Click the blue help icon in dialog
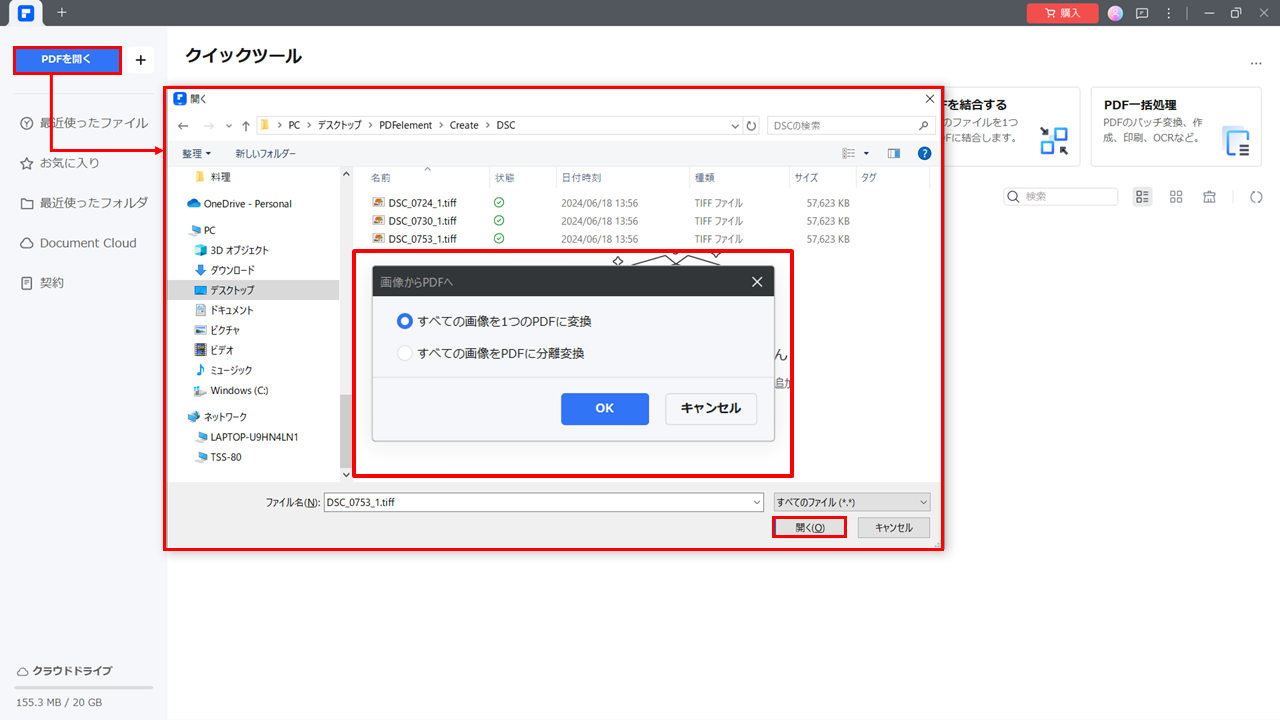The height and width of the screenshot is (720, 1280). pos(924,153)
